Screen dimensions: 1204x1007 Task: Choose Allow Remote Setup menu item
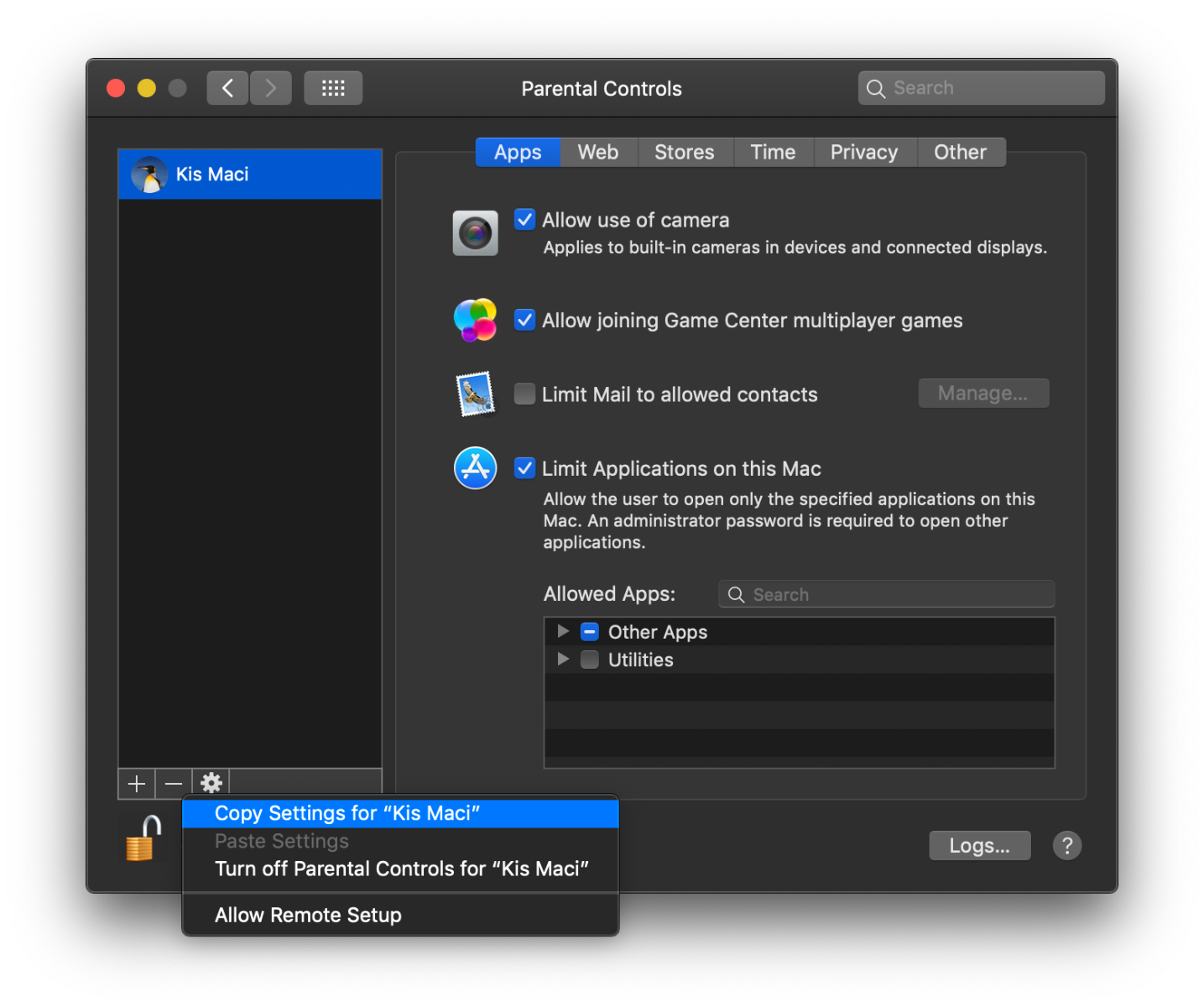pos(400,915)
